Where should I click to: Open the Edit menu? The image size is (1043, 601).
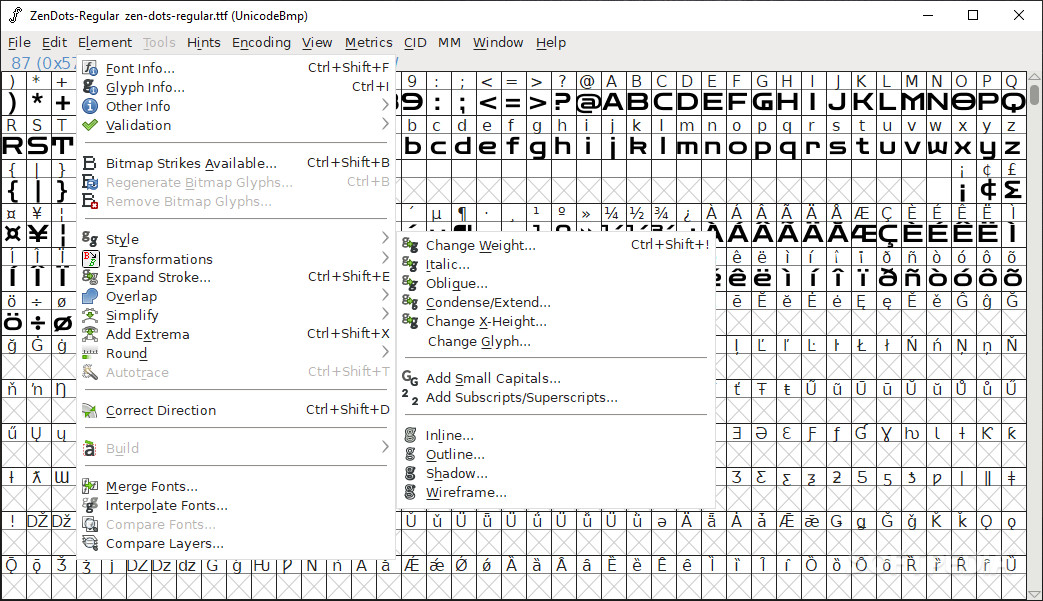[54, 43]
